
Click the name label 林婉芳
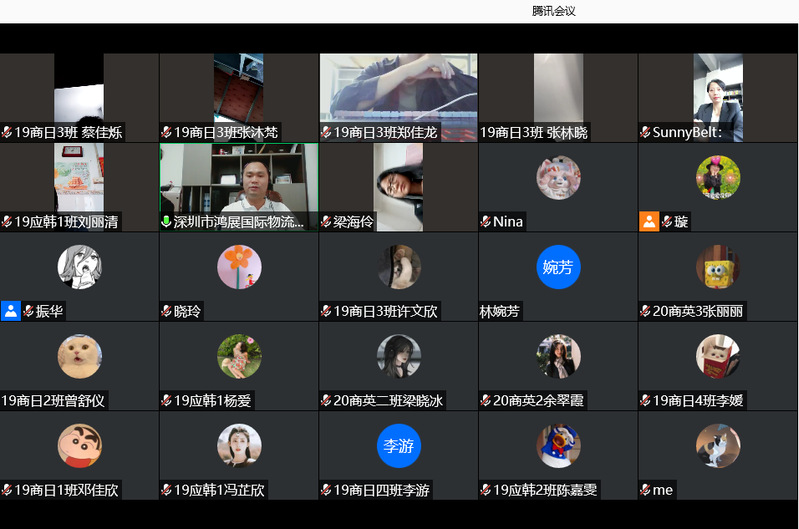point(501,312)
